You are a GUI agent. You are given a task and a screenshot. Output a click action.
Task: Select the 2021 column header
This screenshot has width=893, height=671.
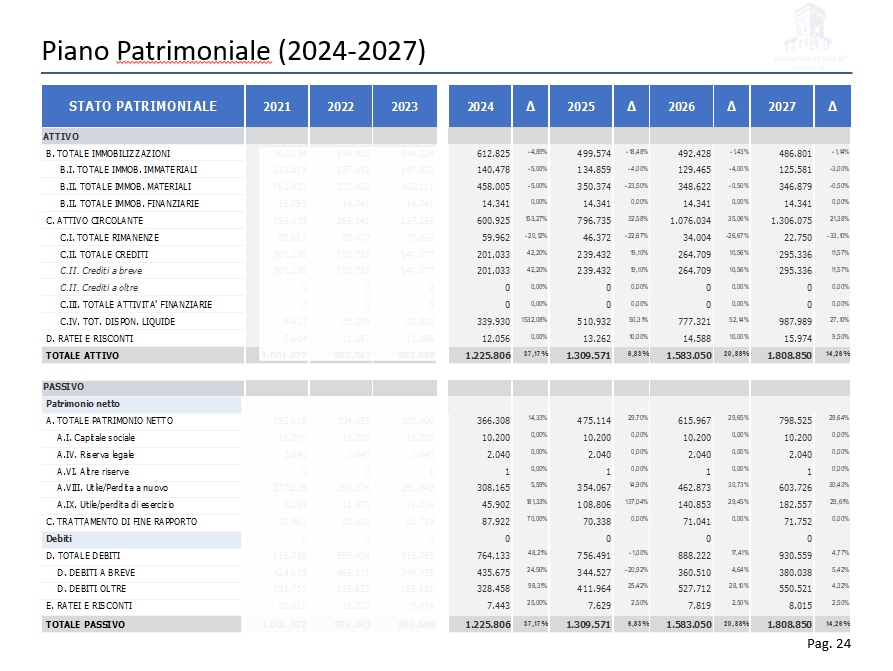[277, 107]
